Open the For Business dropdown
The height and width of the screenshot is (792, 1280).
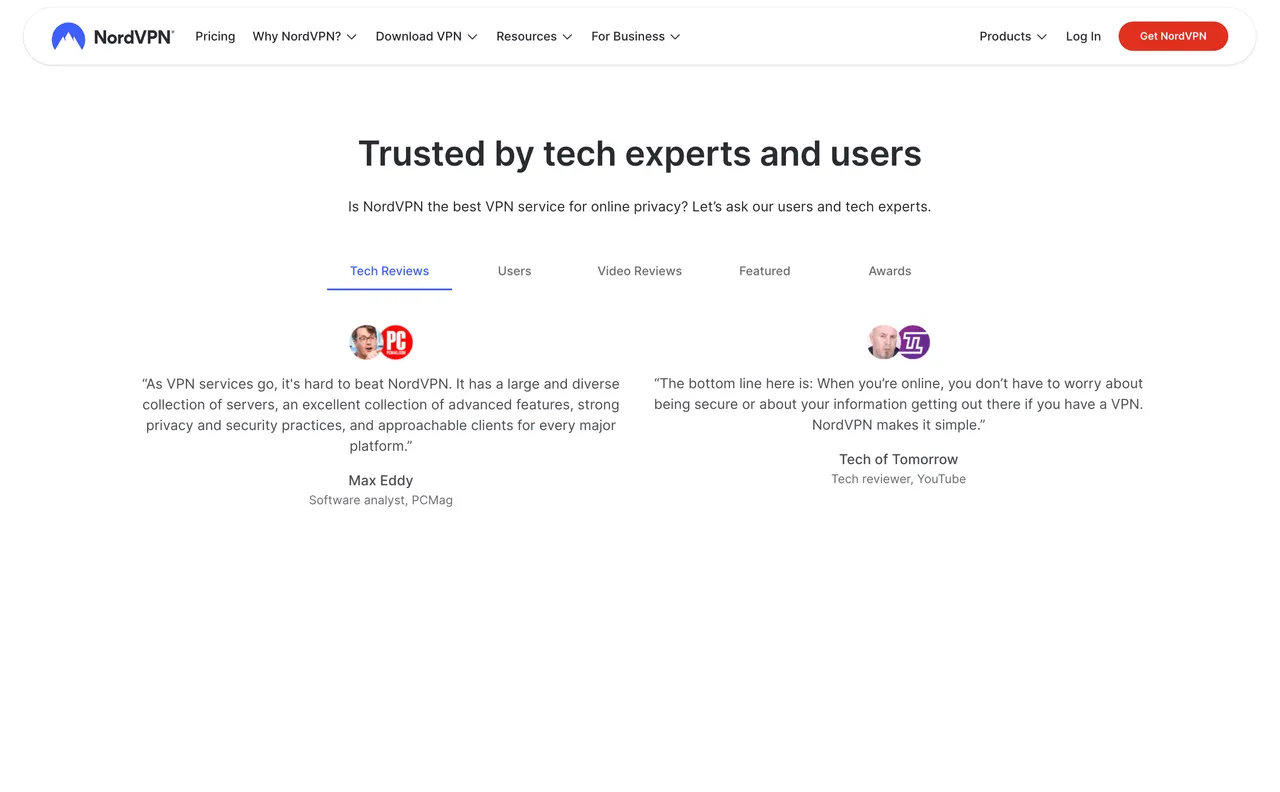point(635,37)
